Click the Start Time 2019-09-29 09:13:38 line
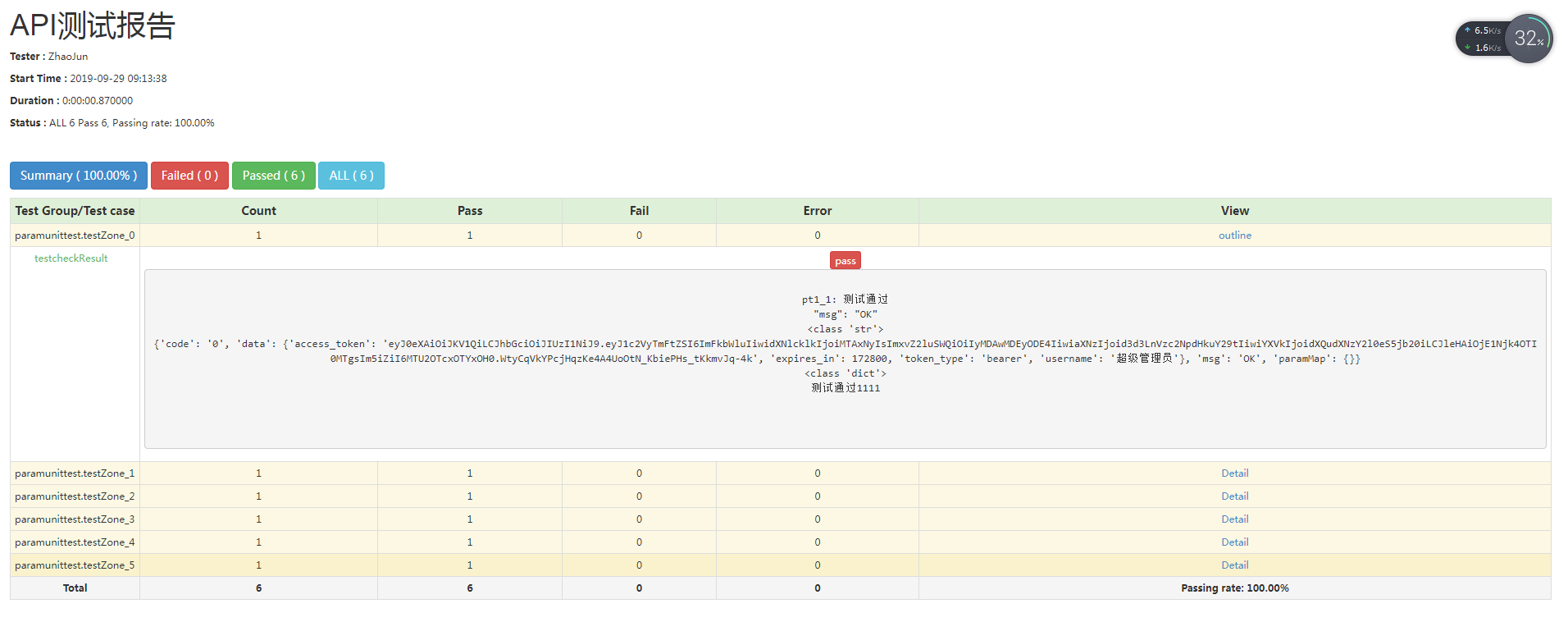The image size is (1568, 622). click(89, 79)
